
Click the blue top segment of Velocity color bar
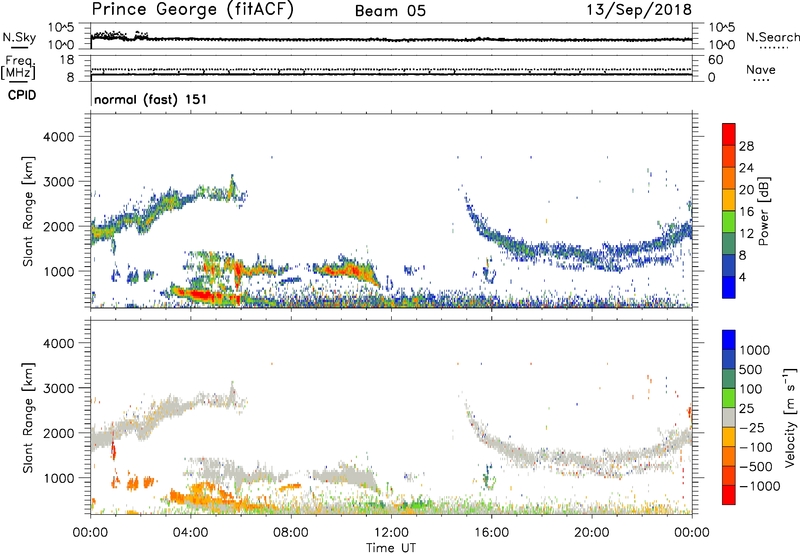pyautogui.click(x=729, y=340)
